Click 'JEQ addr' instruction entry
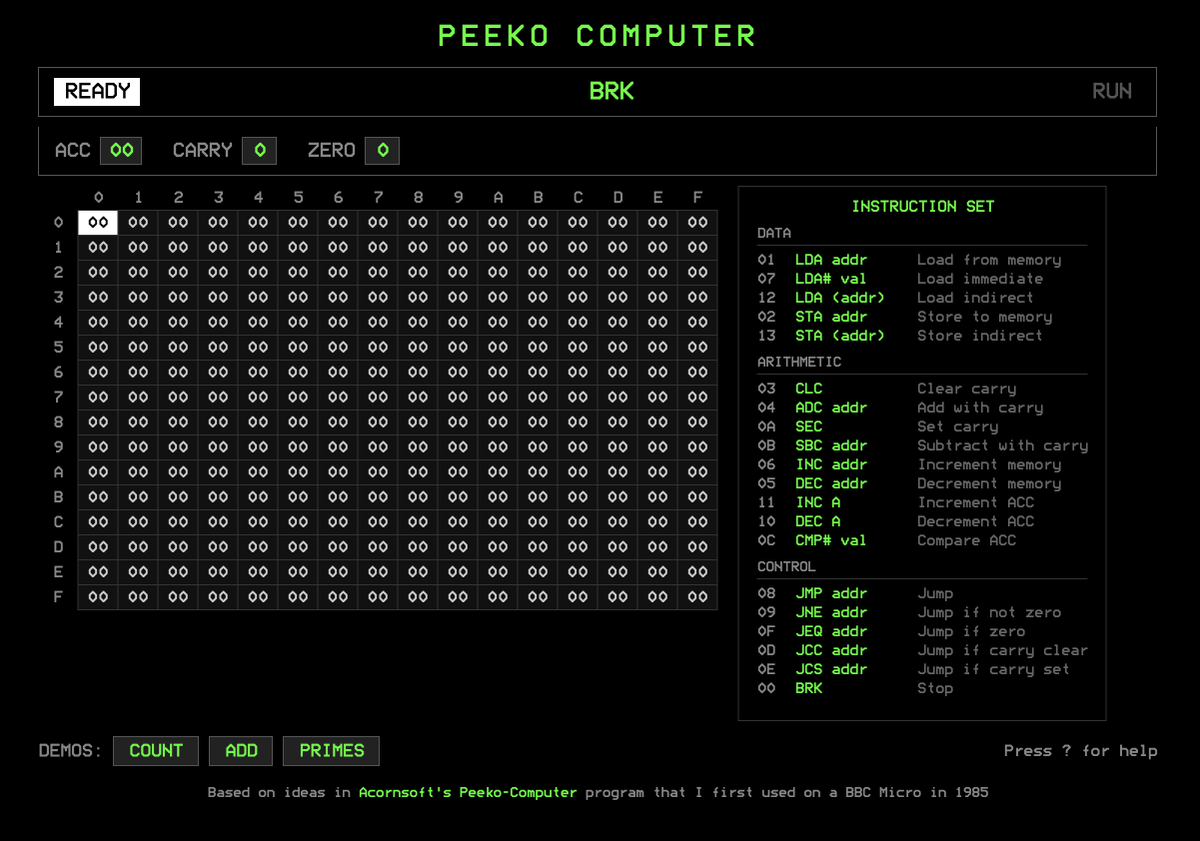 (831, 632)
